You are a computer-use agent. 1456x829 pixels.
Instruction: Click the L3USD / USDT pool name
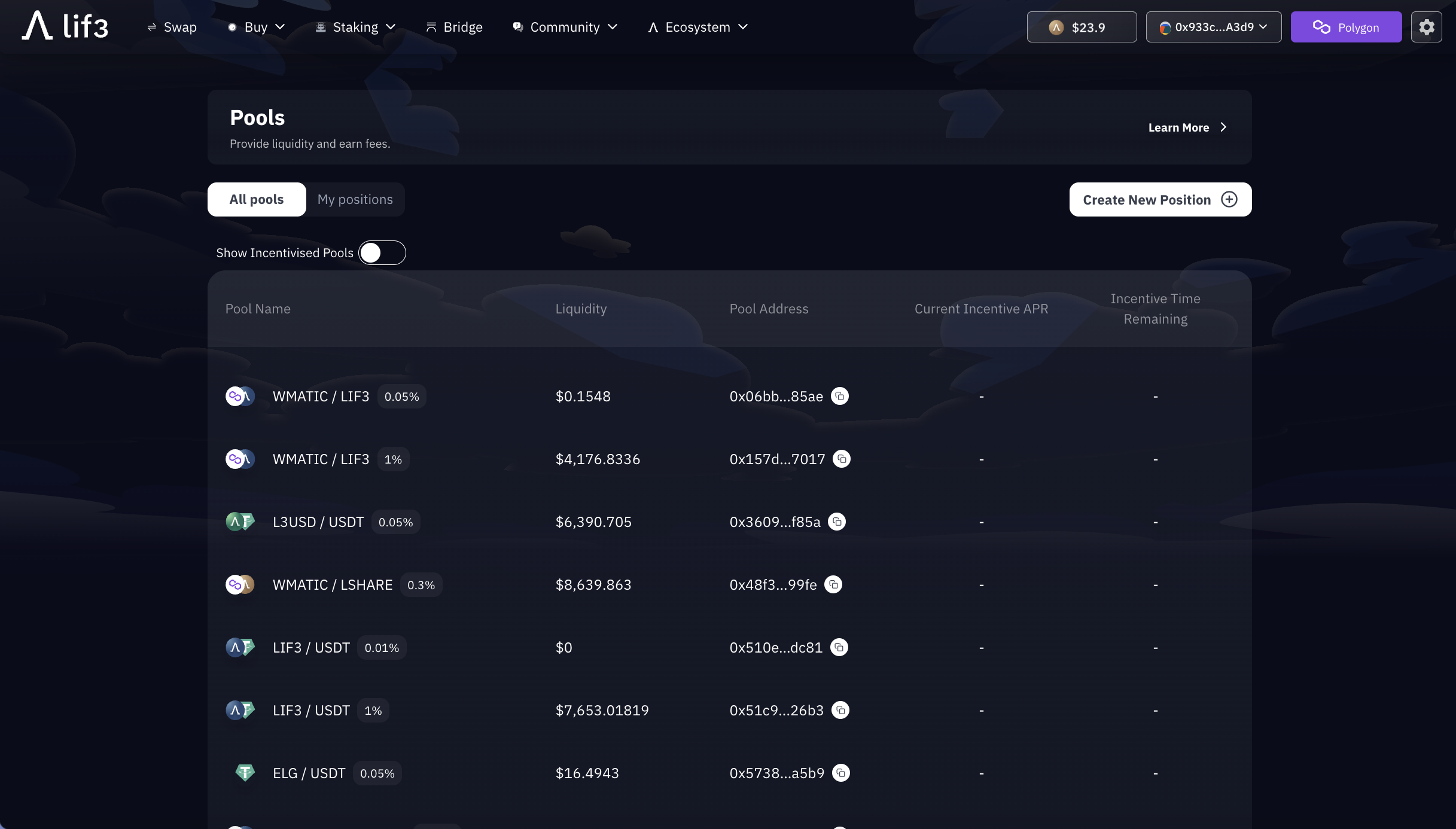318,522
